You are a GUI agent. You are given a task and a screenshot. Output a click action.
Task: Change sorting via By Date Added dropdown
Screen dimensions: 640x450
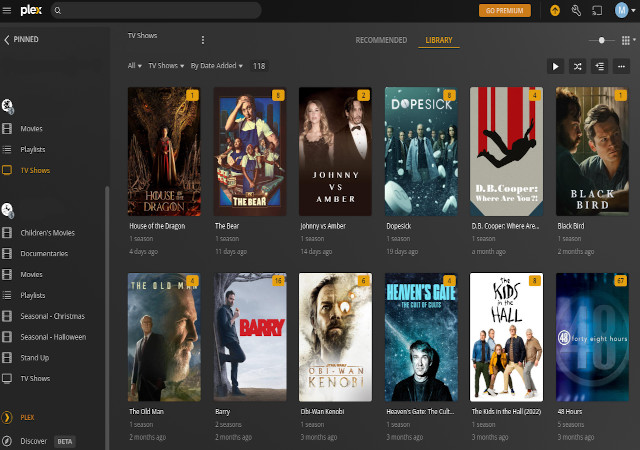[216, 66]
